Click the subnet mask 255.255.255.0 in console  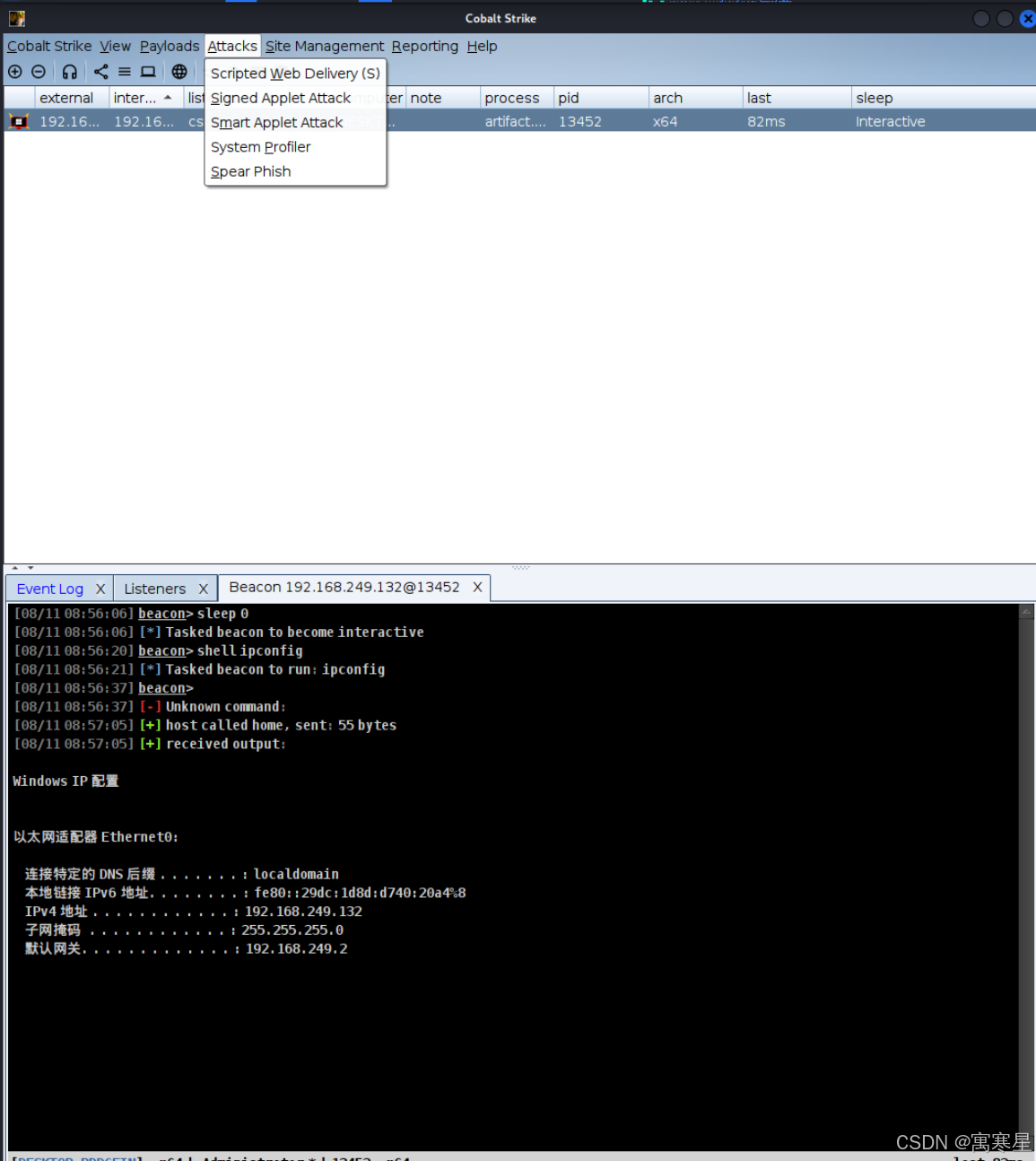pos(292,930)
